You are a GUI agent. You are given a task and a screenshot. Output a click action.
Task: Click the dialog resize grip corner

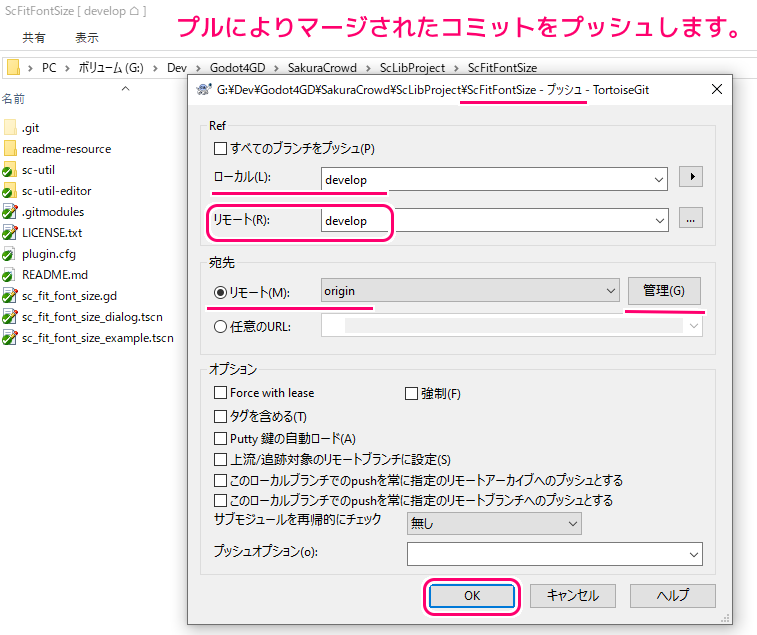click(x=725, y=618)
